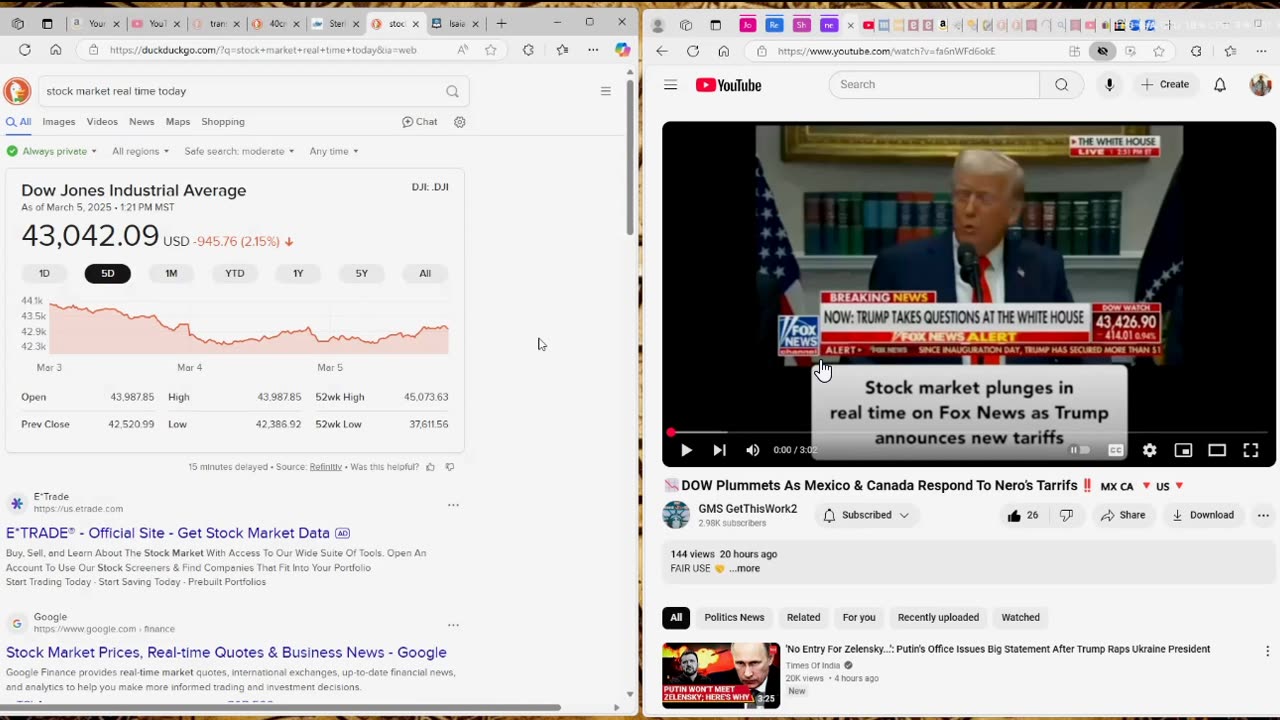1280x720 pixels.
Task: Bookmark the DuckDuckGo page with the star icon
Action: click(490, 50)
